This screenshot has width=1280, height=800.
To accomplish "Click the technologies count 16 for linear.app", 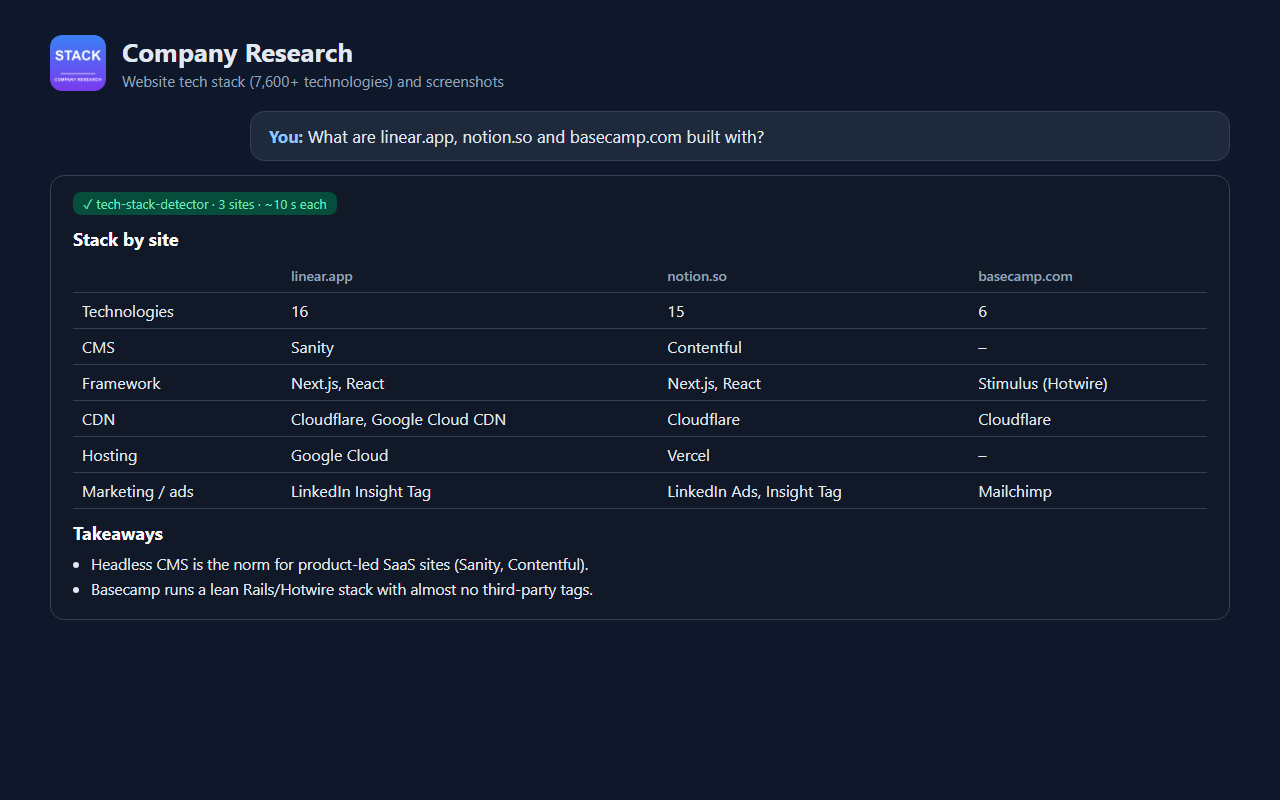I will coord(299,311).
